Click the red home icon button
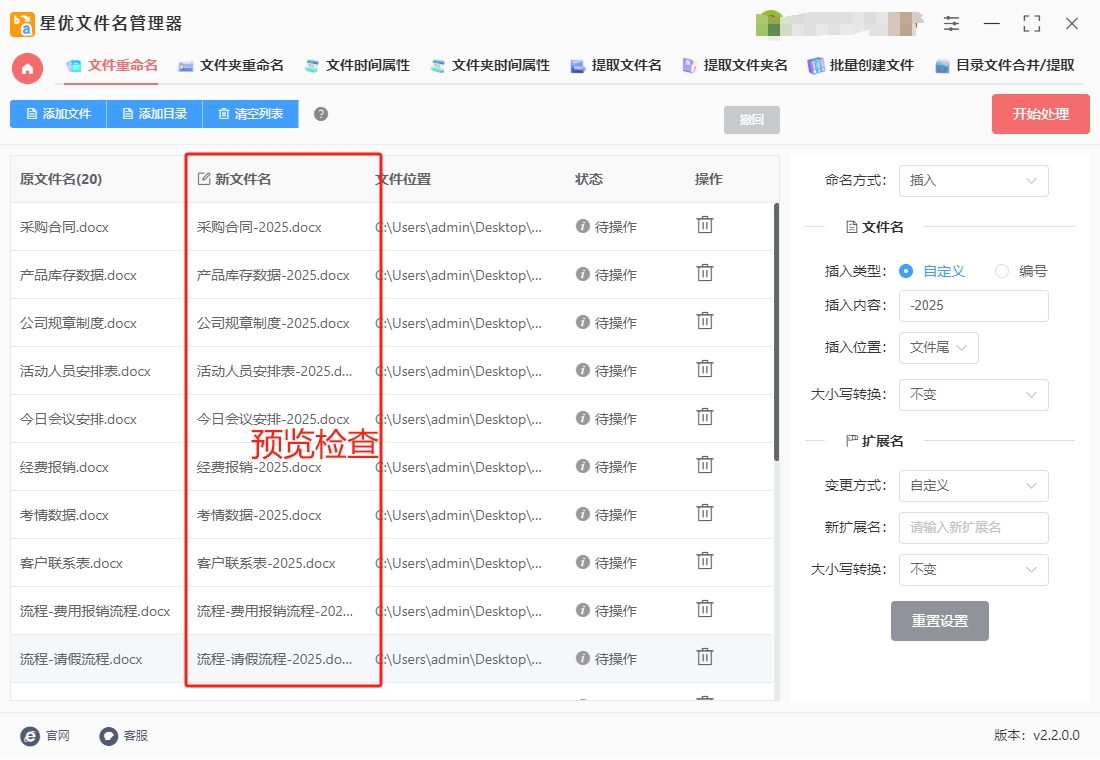The height and width of the screenshot is (760, 1100). 27,68
